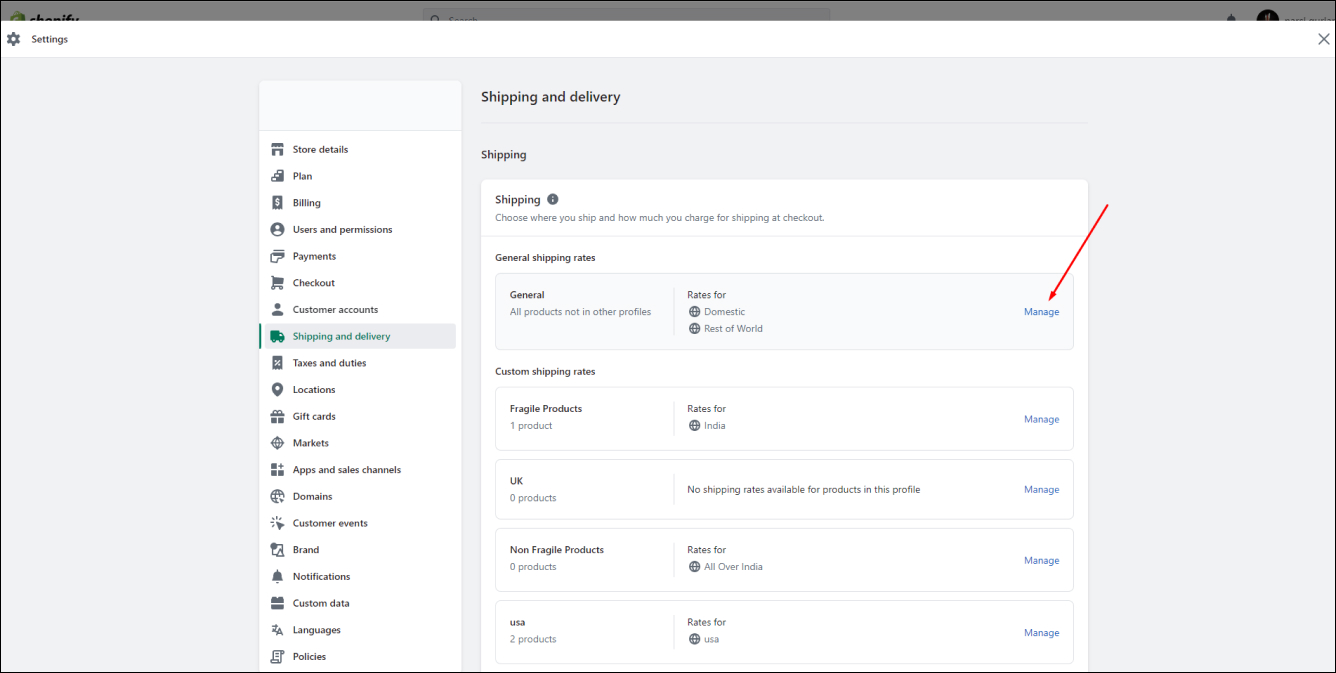Click the "2 products" count text
Viewport: 1336px width, 673px height.
click(x=533, y=639)
